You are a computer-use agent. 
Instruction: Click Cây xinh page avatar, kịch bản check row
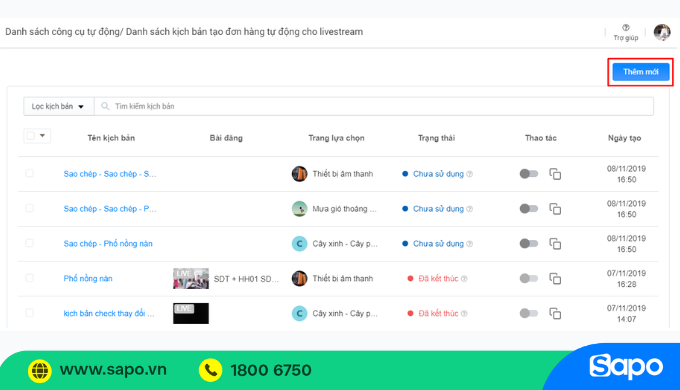299,313
